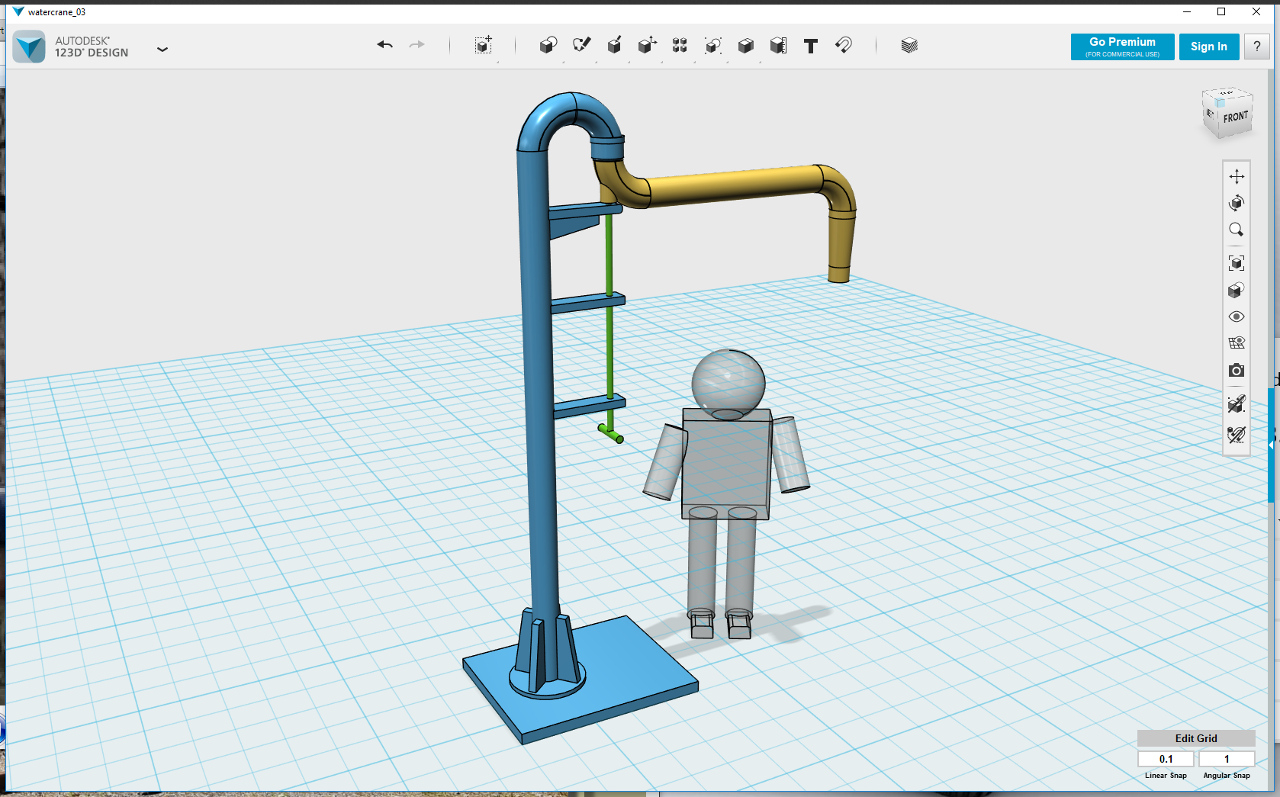Open the Pattern tool

point(680,45)
